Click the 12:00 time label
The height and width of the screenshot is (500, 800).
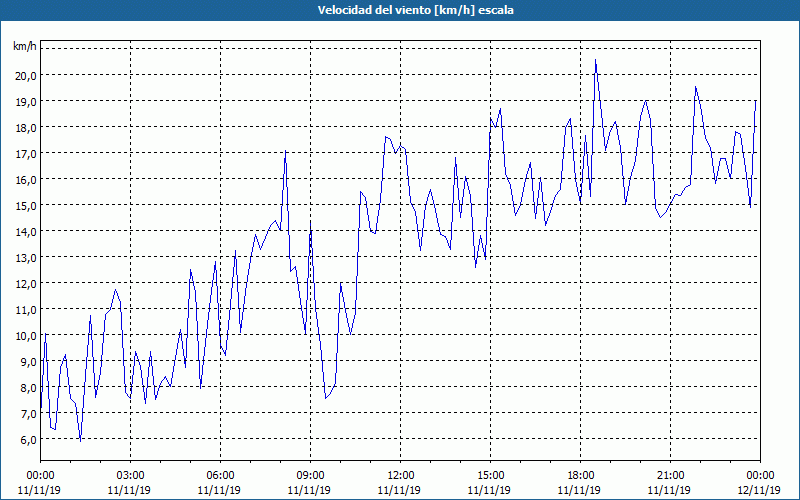pos(401,476)
